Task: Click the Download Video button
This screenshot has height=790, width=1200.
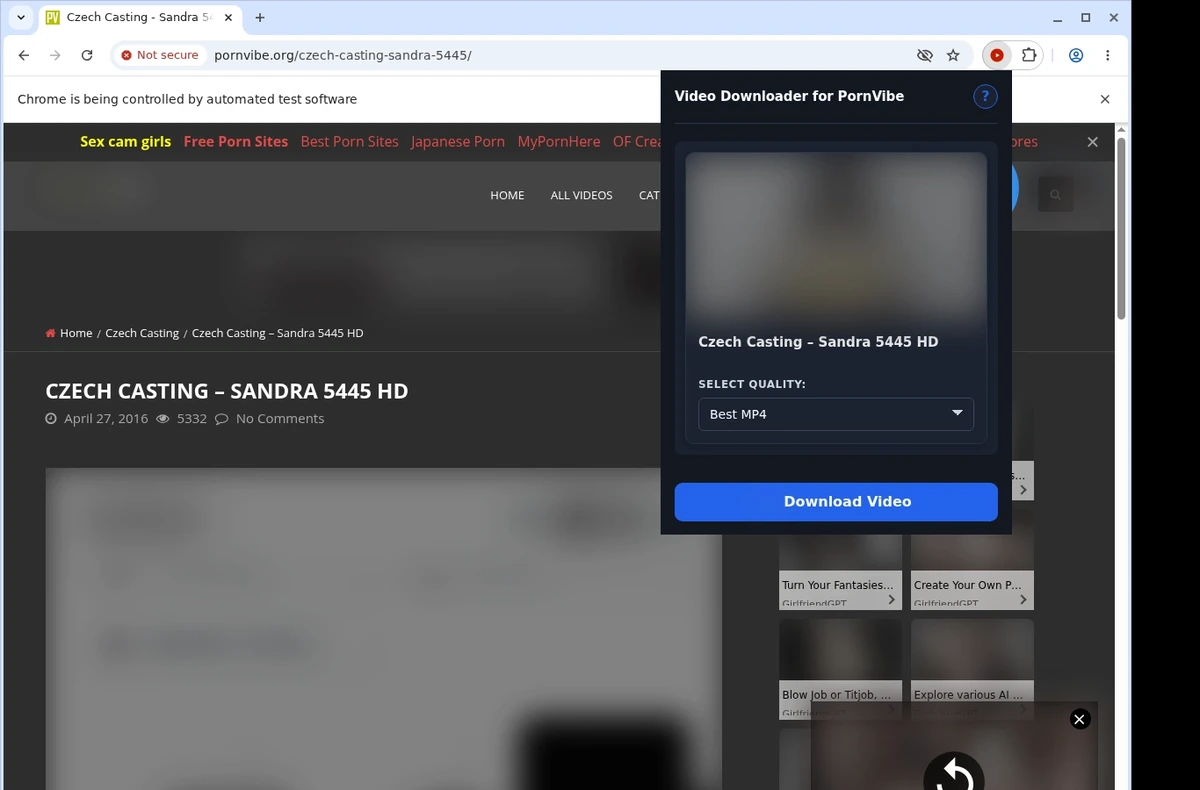Action: [836, 502]
